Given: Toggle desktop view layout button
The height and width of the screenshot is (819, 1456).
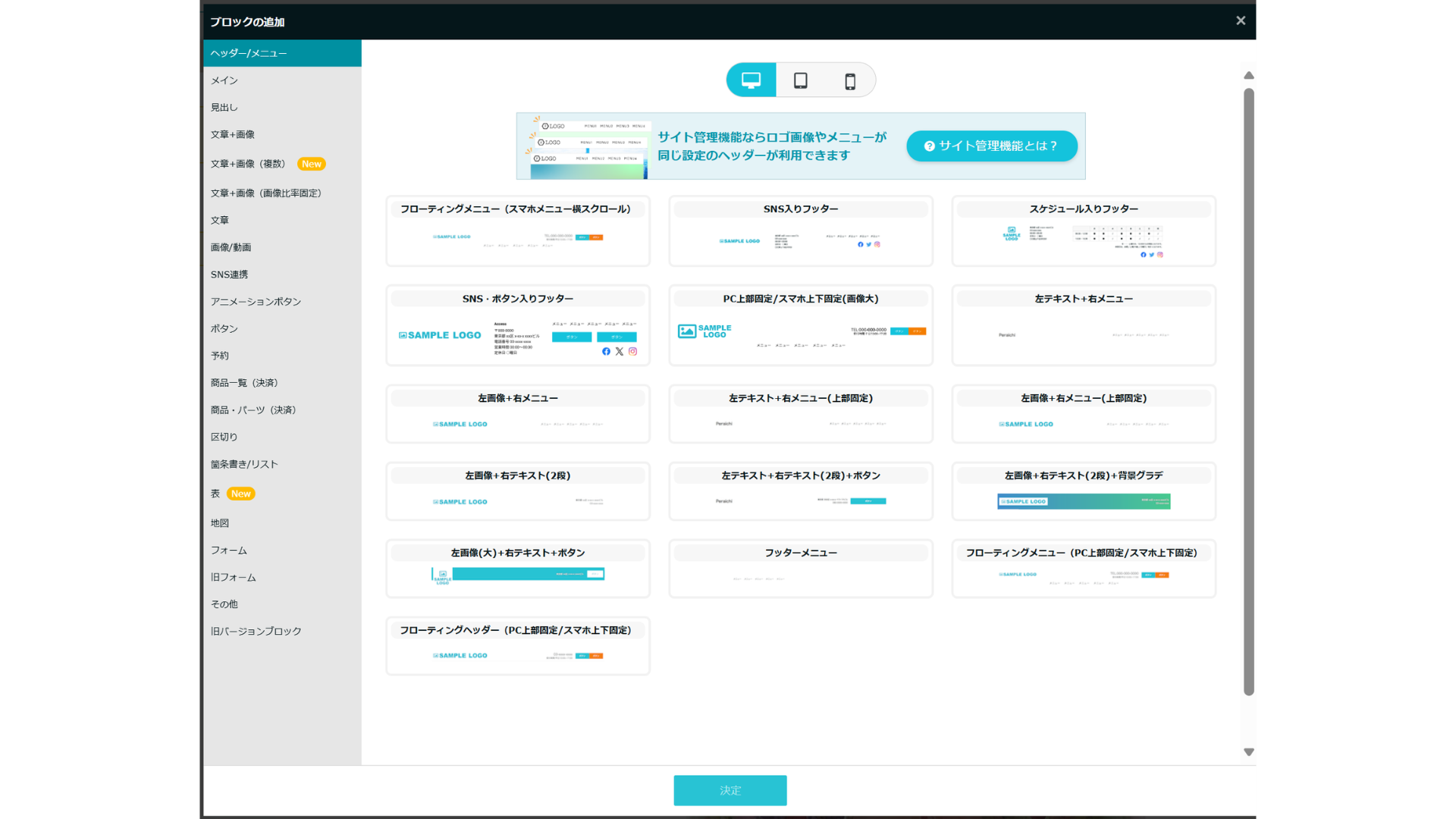Looking at the screenshot, I should click(752, 80).
